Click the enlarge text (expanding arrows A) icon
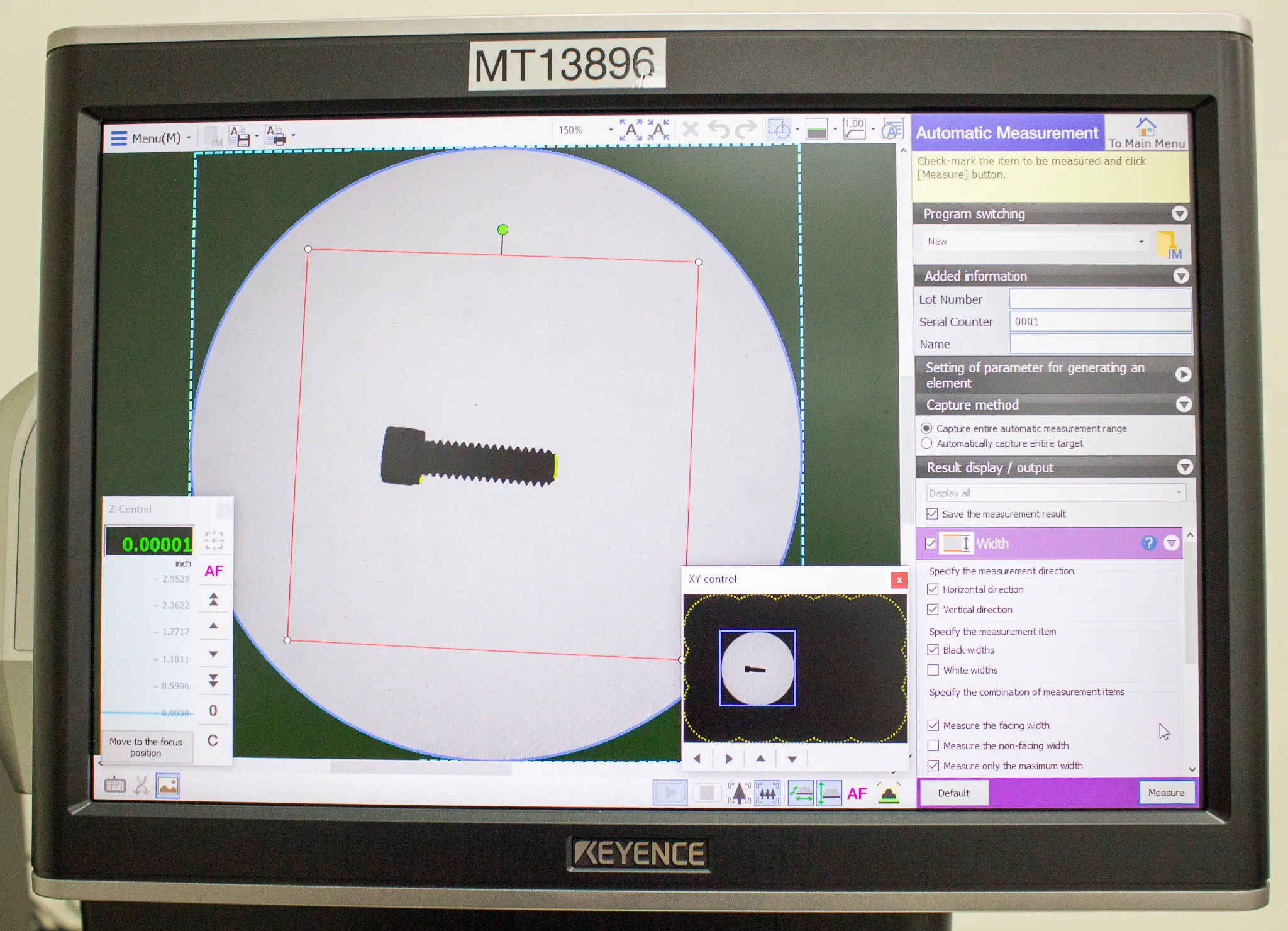Screen dimensions: 1288x931 pyautogui.click(x=631, y=130)
